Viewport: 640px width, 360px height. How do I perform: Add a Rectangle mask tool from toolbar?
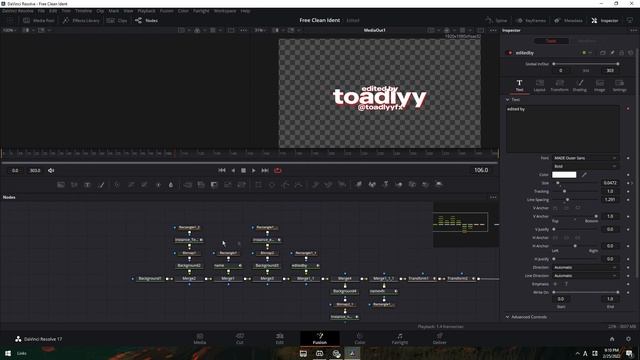coord(259,185)
